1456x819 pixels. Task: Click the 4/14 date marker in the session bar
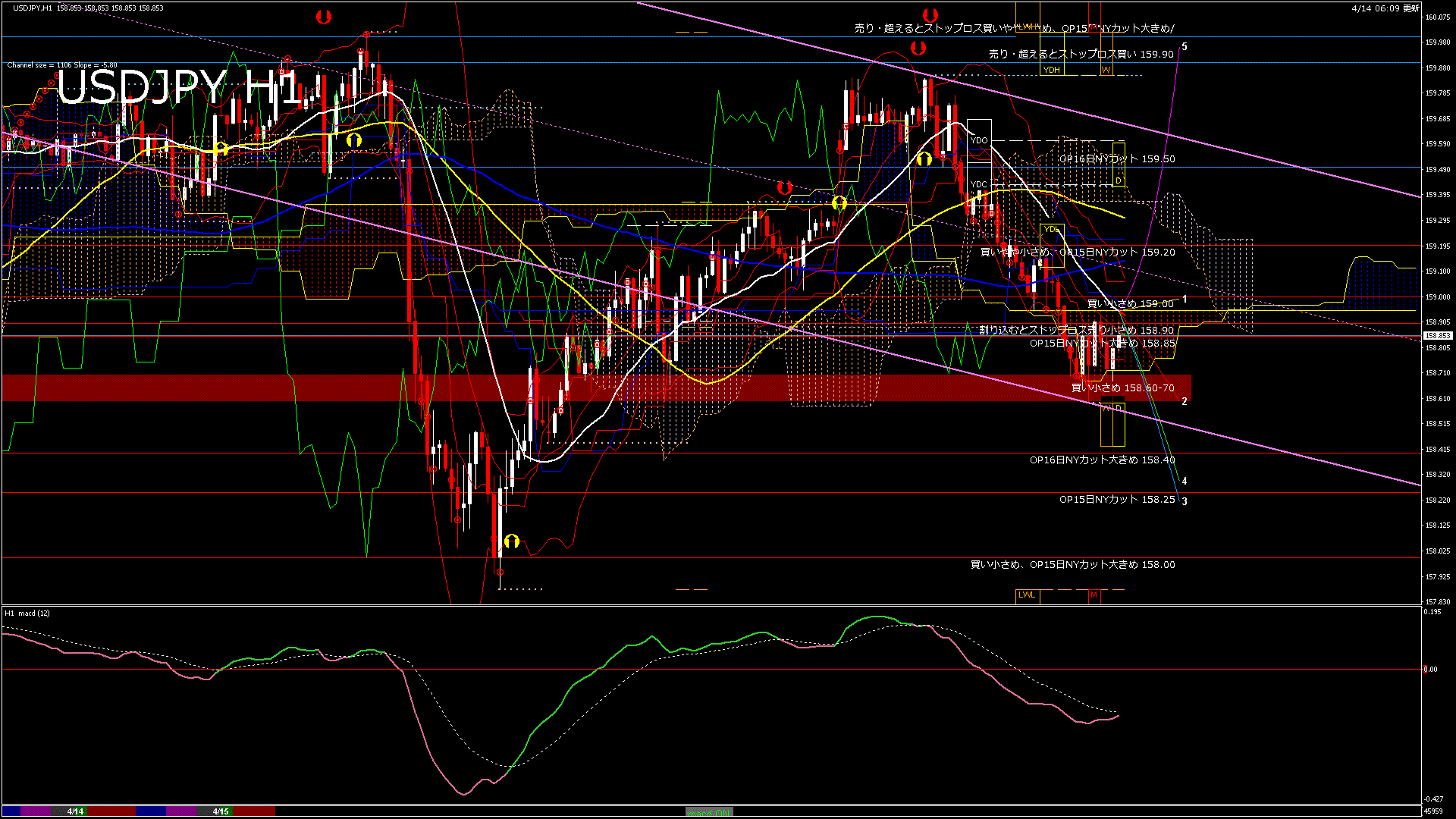pos(75,811)
